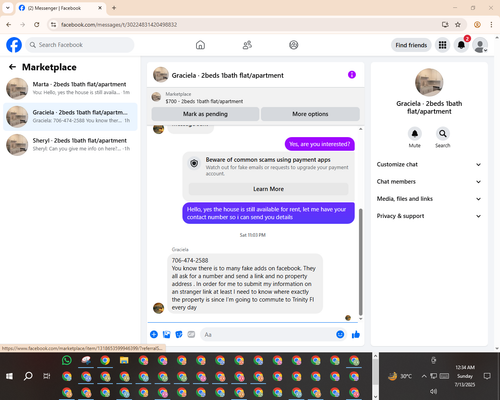Open conversation information purple icon
The width and height of the screenshot is (500, 400).
coord(352,75)
